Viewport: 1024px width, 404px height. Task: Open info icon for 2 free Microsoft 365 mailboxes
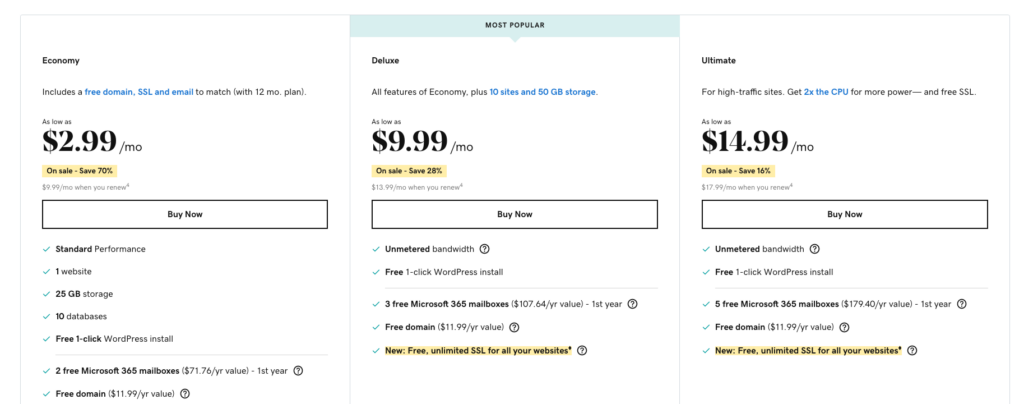tap(298, 370)
